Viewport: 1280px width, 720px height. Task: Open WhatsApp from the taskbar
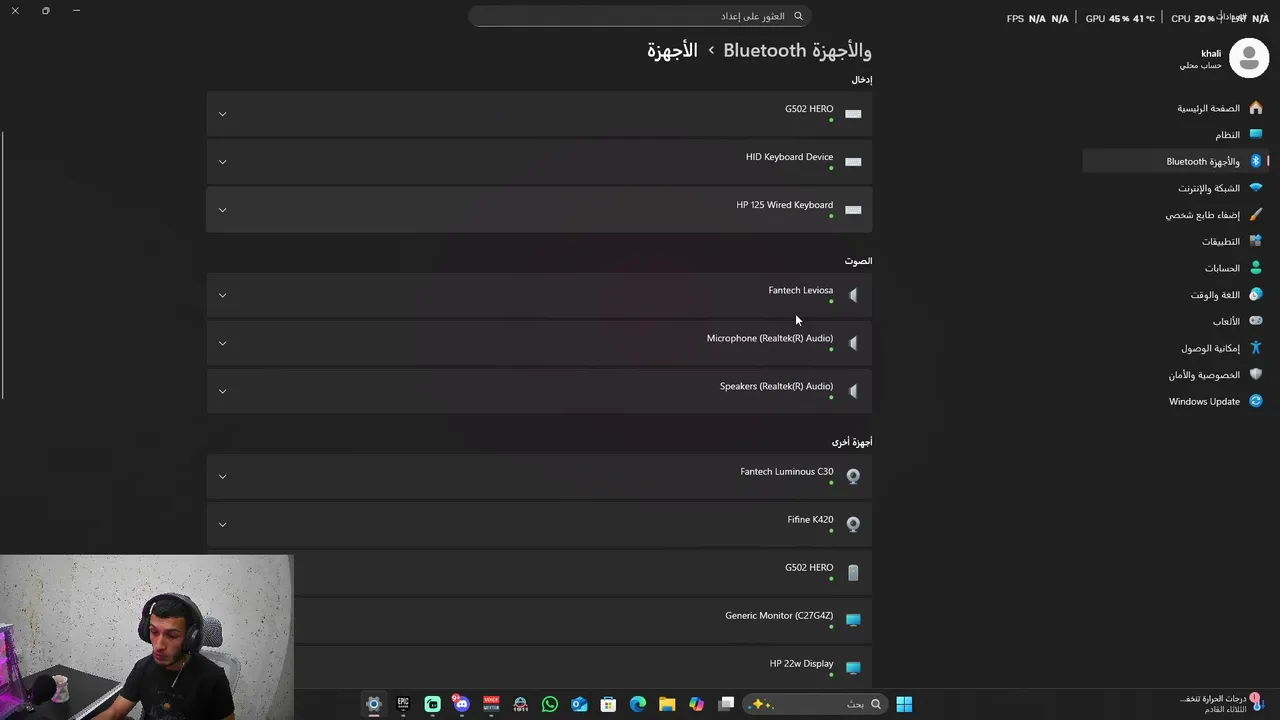(x=550, y=704)
